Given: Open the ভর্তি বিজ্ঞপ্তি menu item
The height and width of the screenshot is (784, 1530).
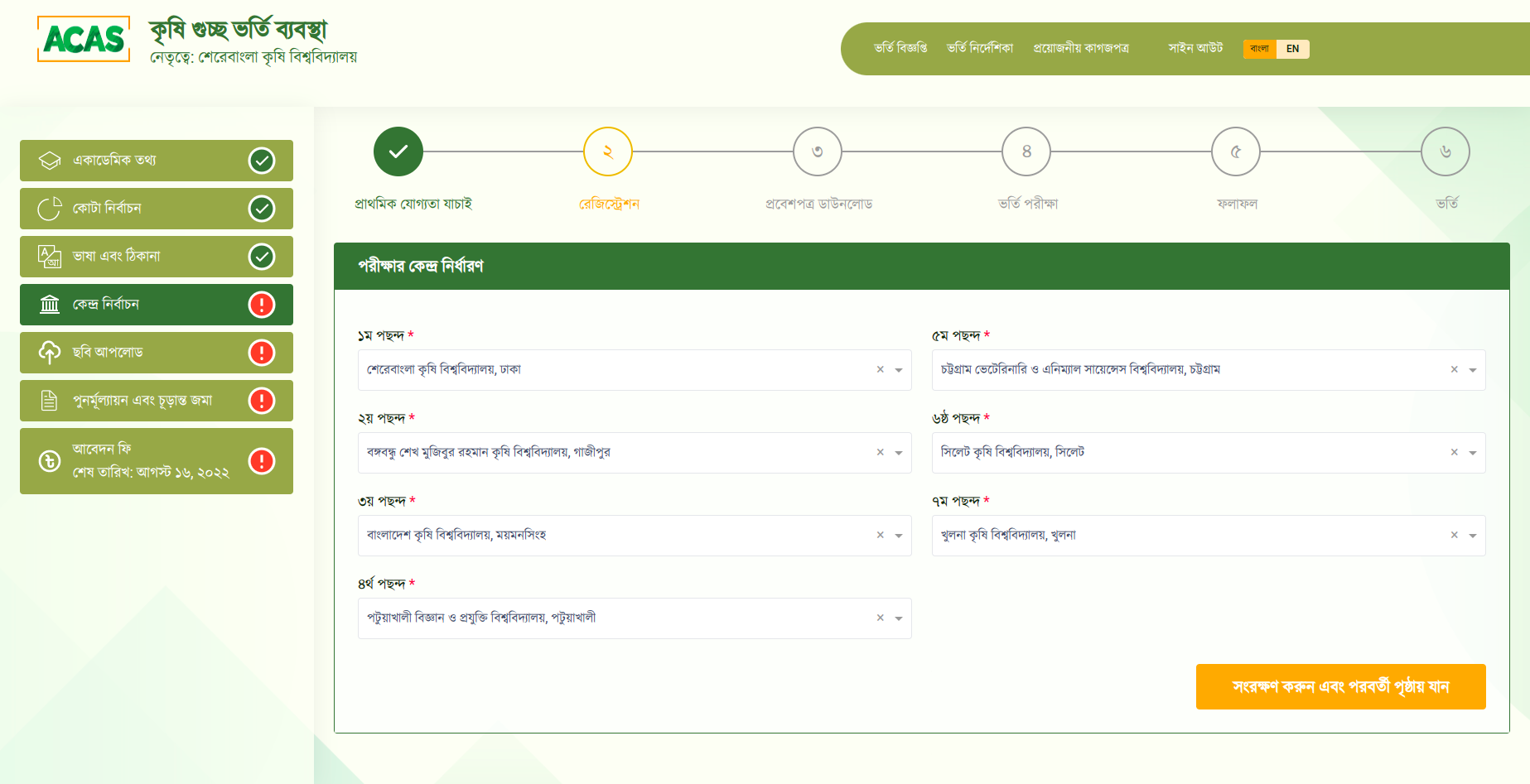Looking at the screenshot, I should [900, 48].
